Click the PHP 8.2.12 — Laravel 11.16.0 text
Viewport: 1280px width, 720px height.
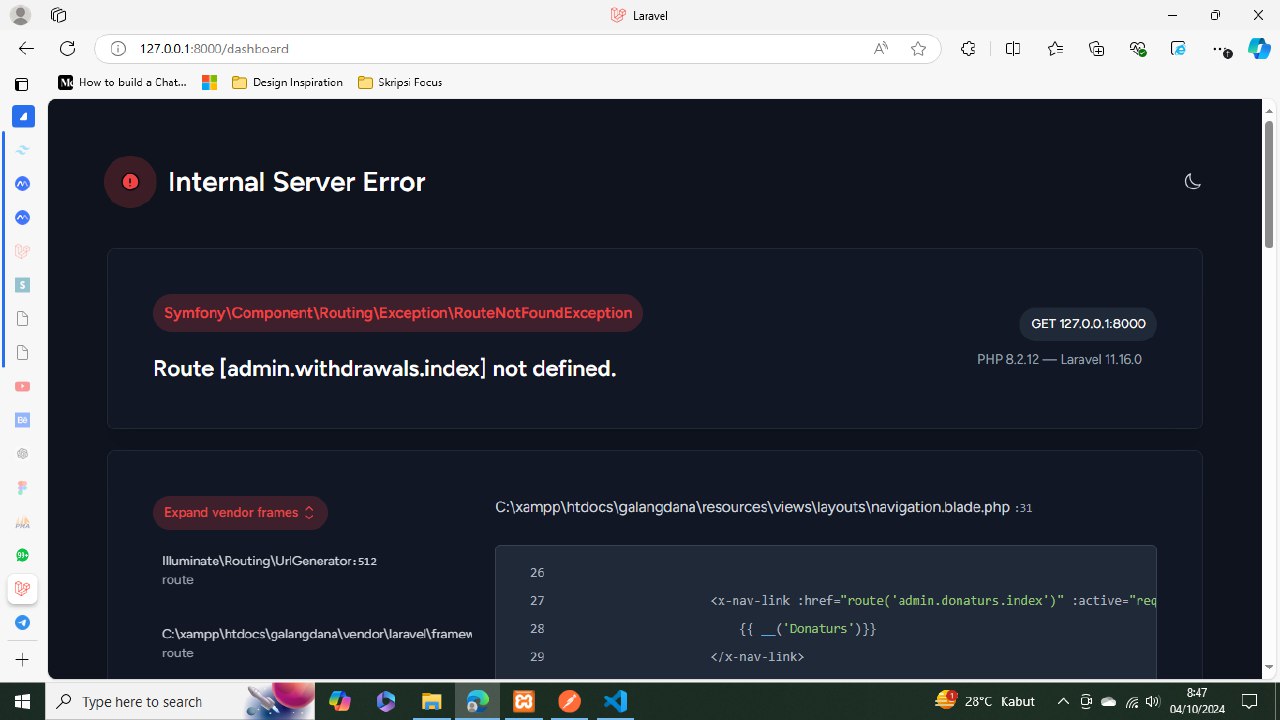pyautogui.click(x=1059, y=359)
